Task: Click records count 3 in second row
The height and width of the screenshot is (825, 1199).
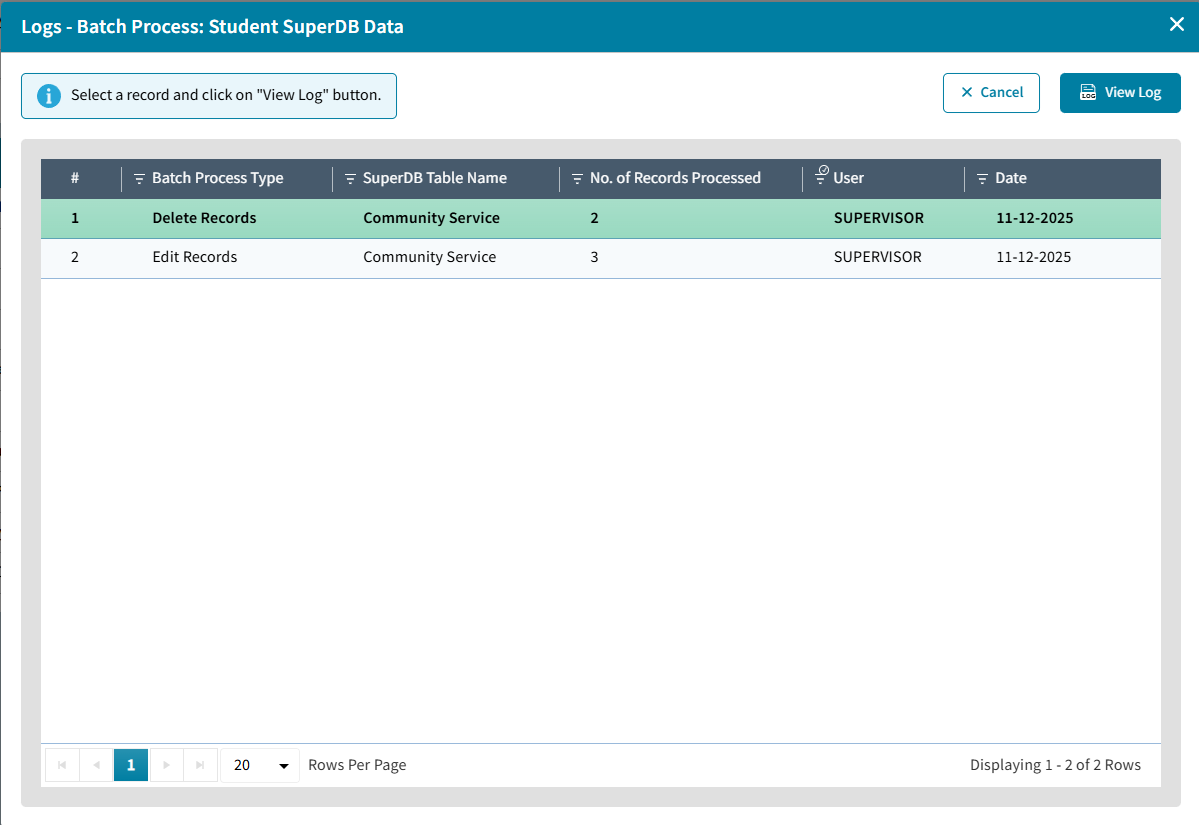Action: point(594,257)
